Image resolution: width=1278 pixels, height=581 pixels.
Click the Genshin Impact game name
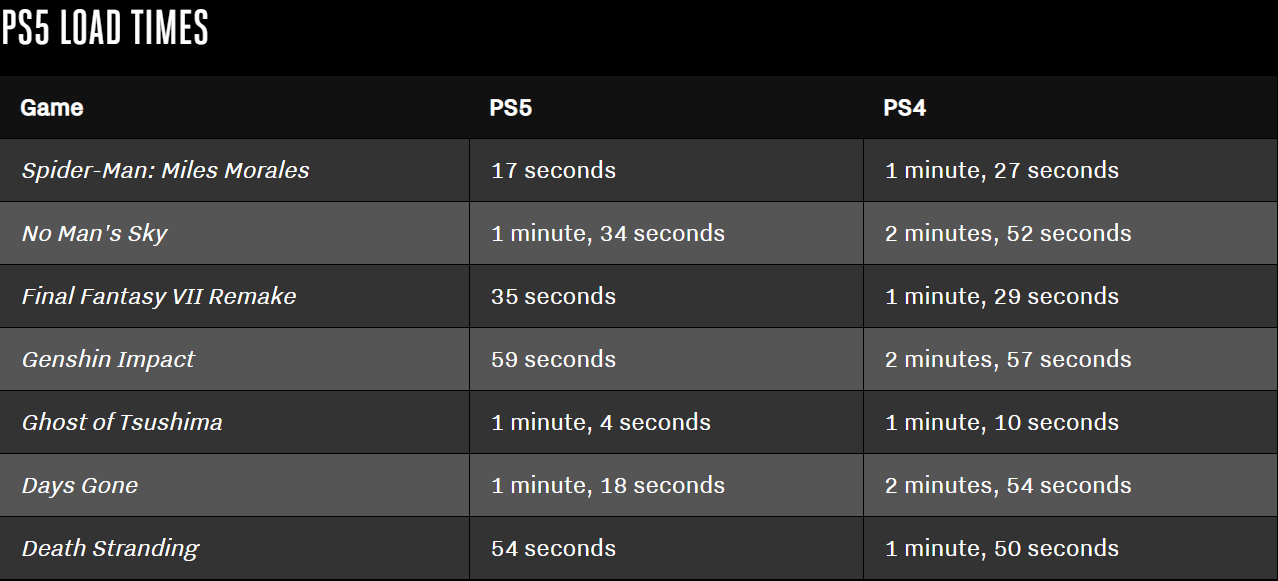tap(108, 359)
